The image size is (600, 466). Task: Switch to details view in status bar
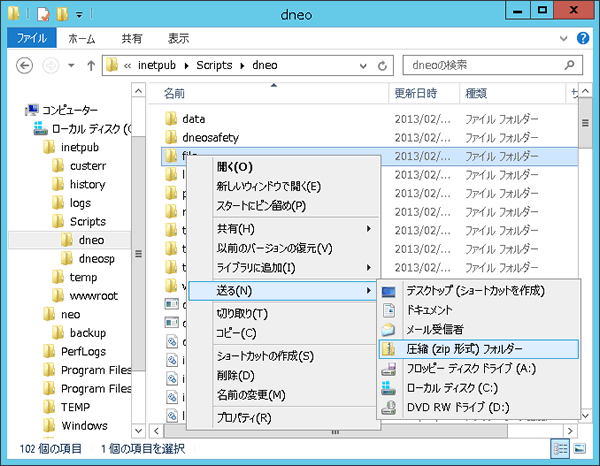tap(562, 449)
